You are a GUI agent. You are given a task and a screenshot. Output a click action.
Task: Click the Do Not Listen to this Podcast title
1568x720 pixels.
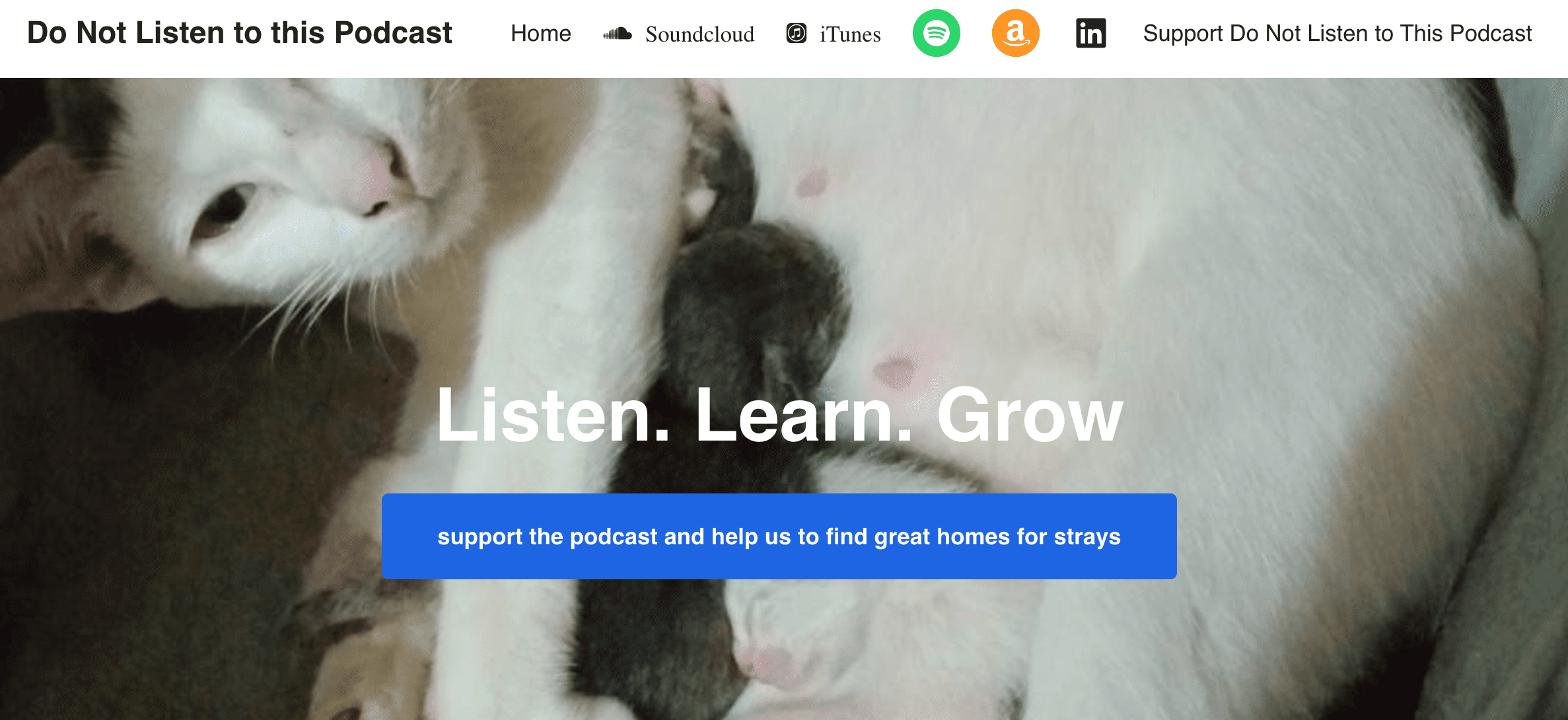(x=239, y=33)
